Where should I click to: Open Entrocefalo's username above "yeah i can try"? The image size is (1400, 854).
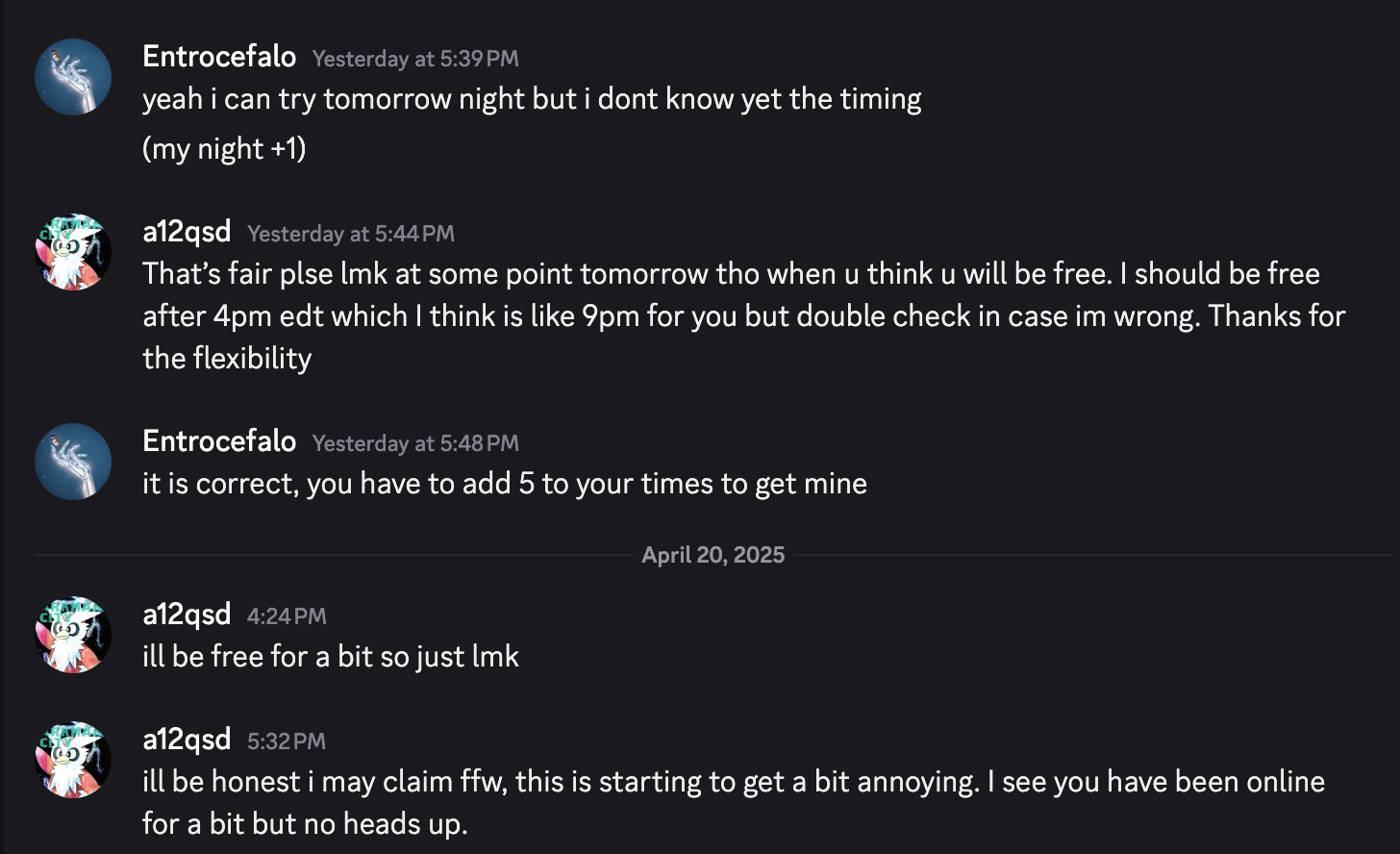click(x=219, y=57)
